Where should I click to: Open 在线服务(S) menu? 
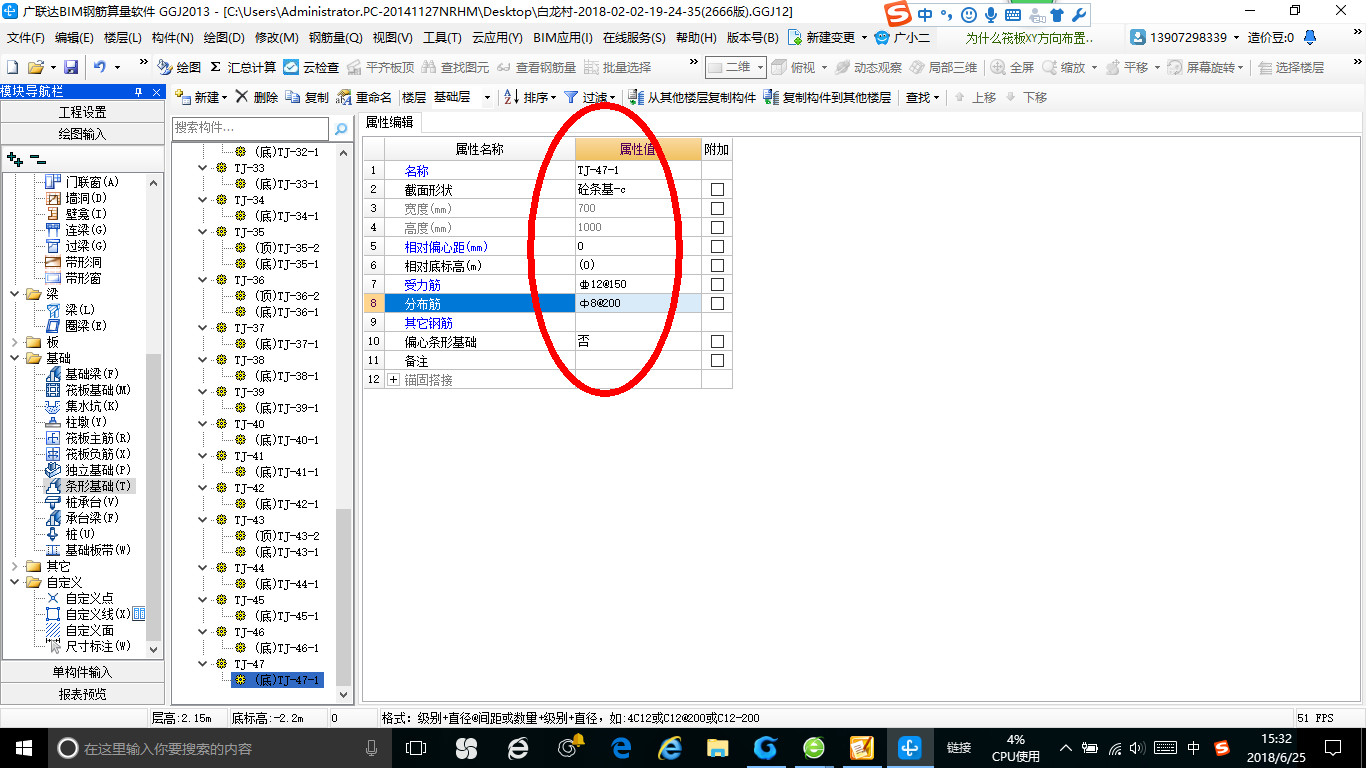pos(634,37)
